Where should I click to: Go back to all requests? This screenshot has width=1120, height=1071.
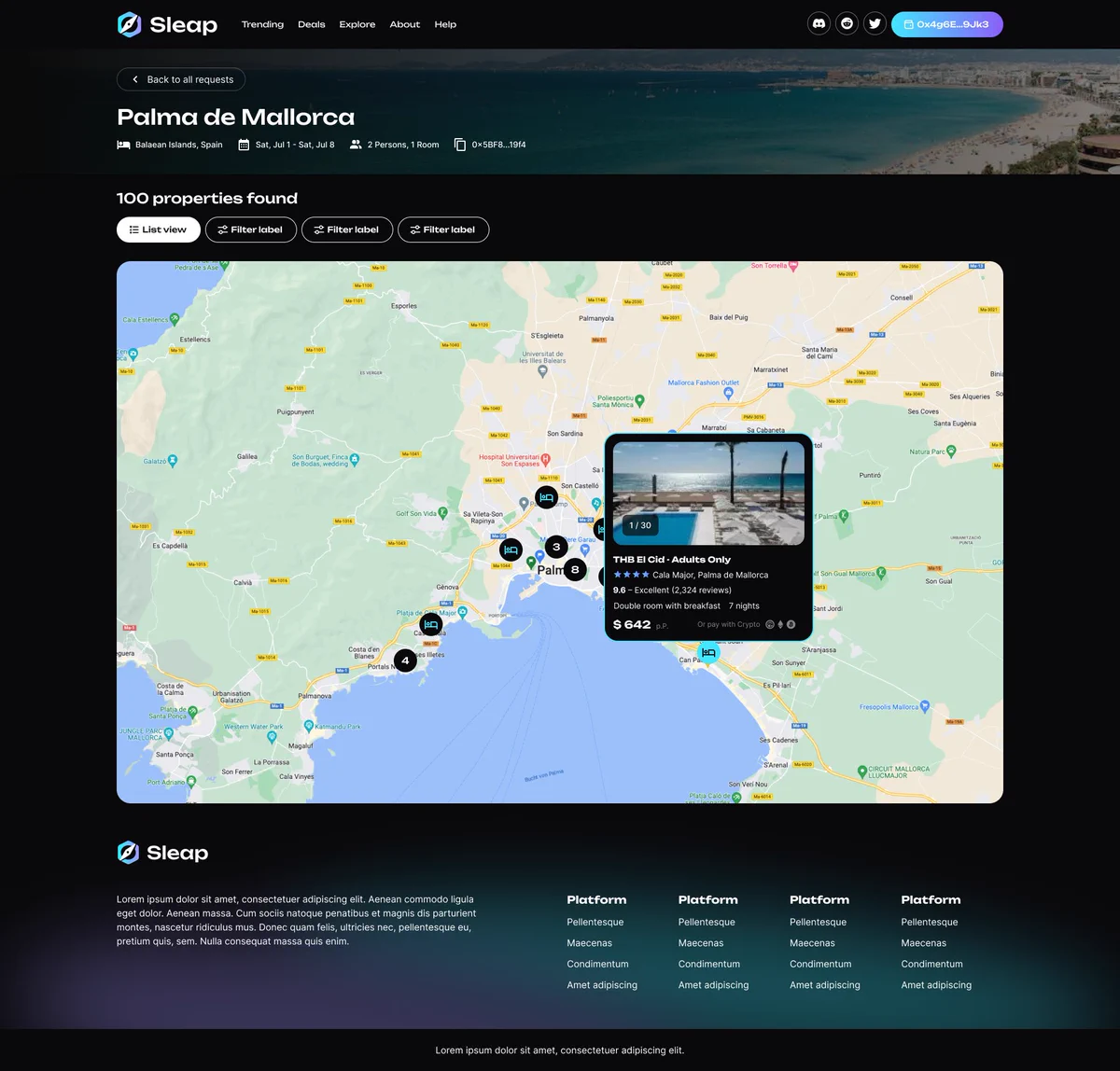pos(181,79)
